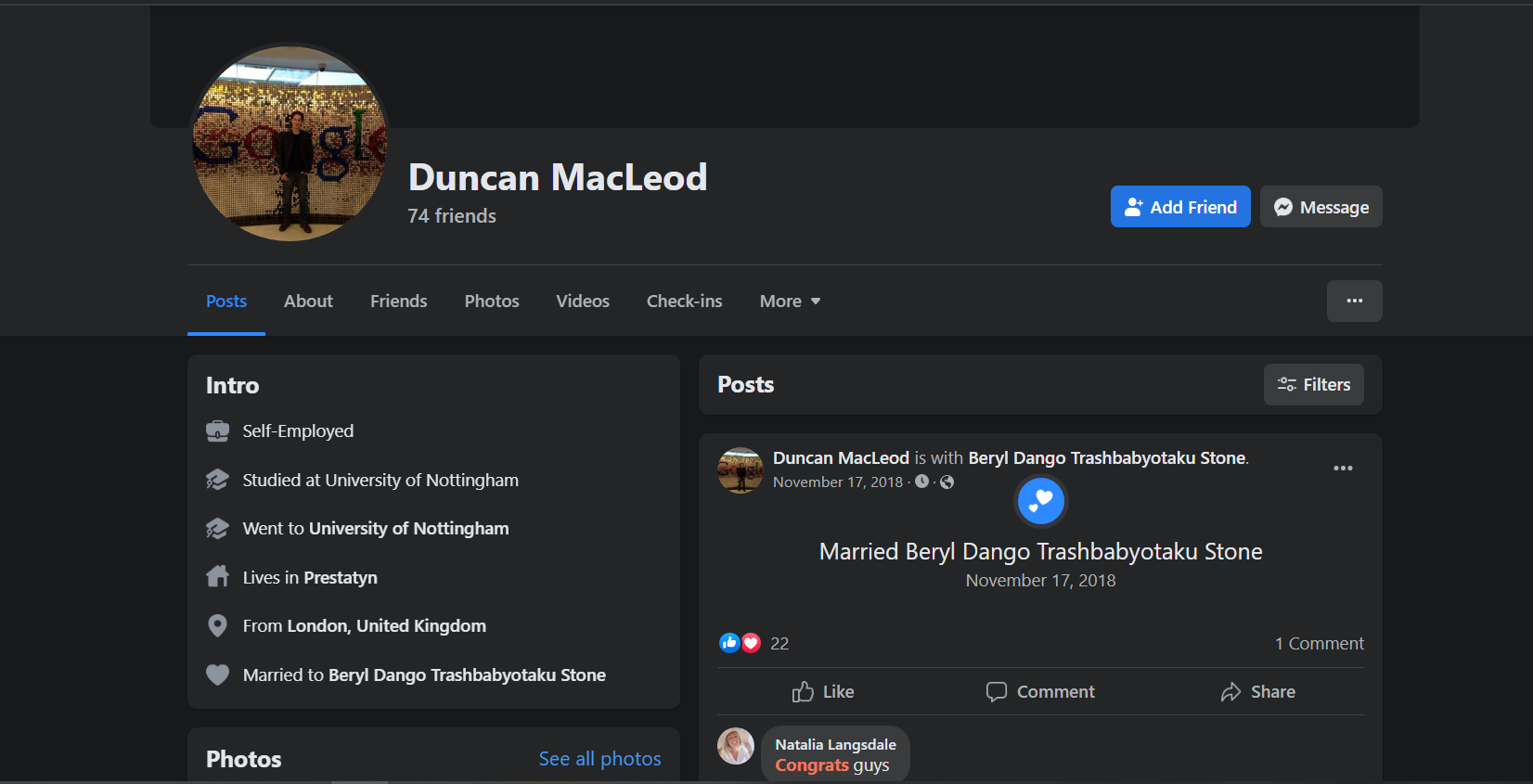
Task: Open the Videos tab
Action: (583, 301)
